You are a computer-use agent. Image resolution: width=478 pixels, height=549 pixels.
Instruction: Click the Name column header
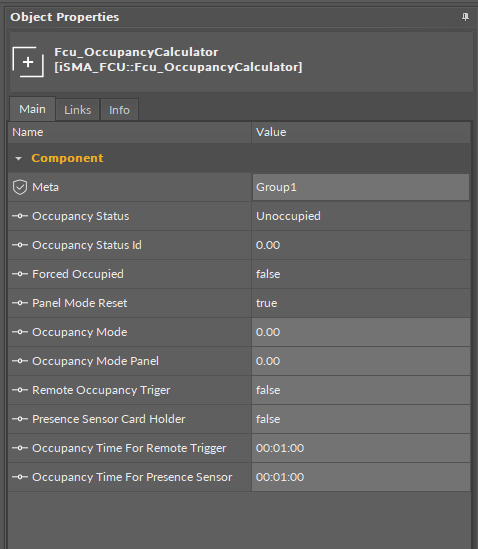(130, 132)
